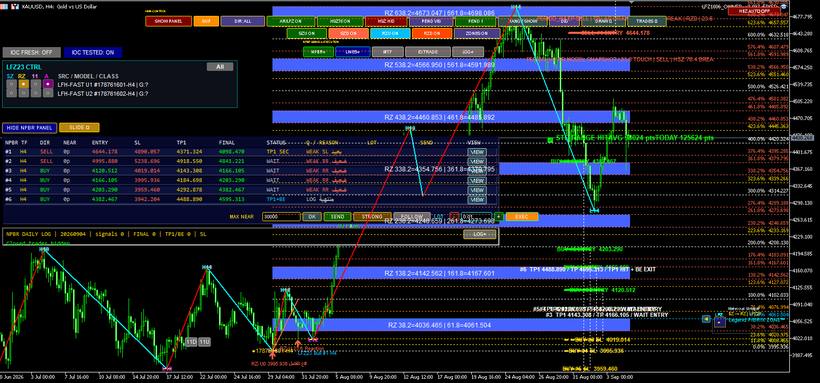Screen dimensions: 820x383
Task: Click the green SEND button
Action: pos(337,217)
